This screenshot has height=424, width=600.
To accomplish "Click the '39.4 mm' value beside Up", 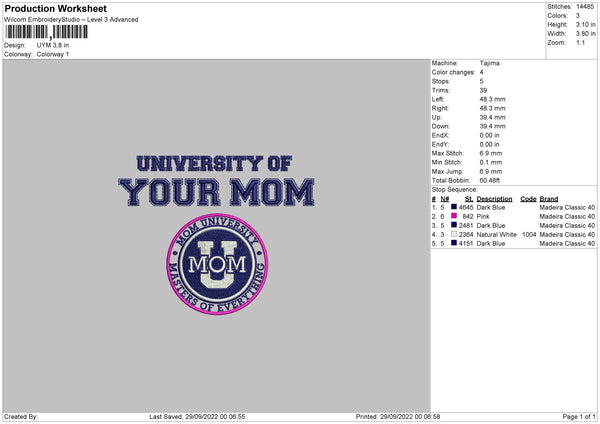I will coord(492,117).
